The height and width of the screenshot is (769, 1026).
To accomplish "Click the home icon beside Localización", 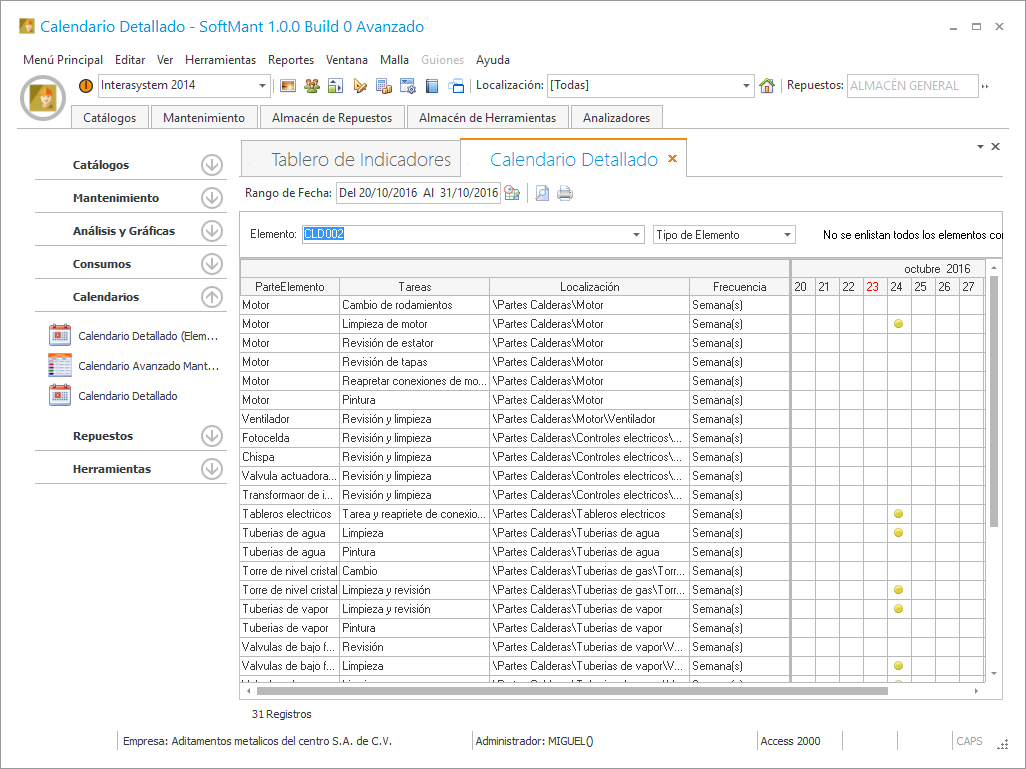I will 767,86.
